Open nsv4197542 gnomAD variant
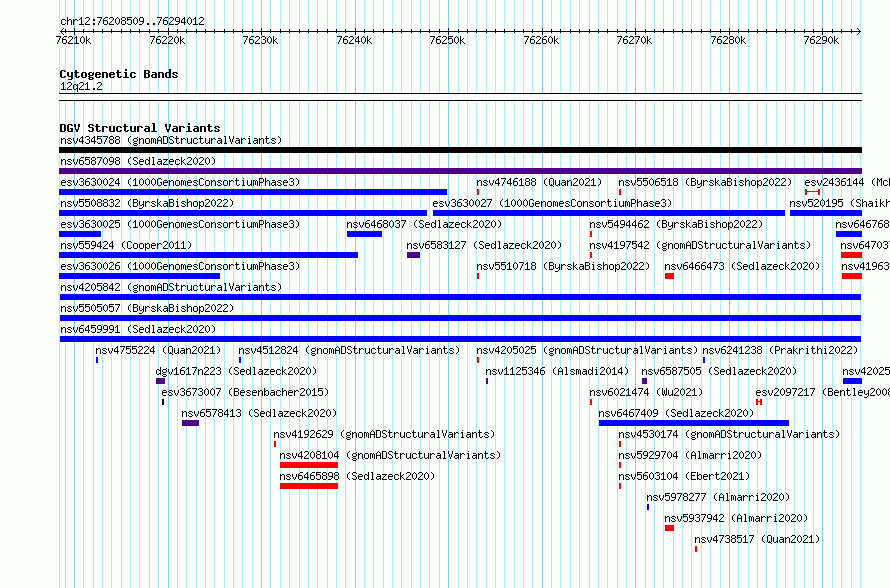The height and width of the screenshot is (588, 890). tap(700, 245)
